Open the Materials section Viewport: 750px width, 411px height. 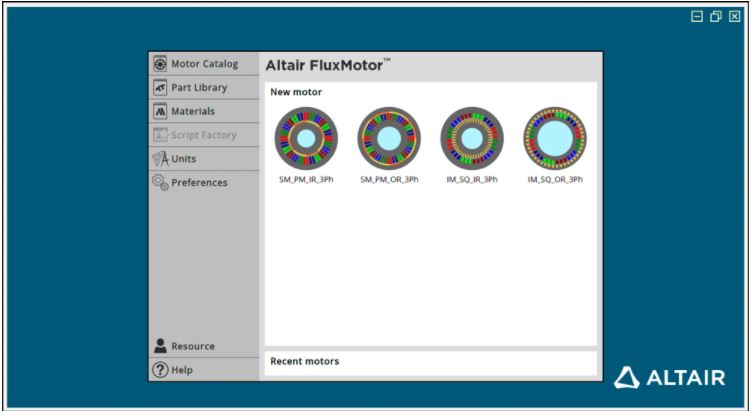[204, 111]
